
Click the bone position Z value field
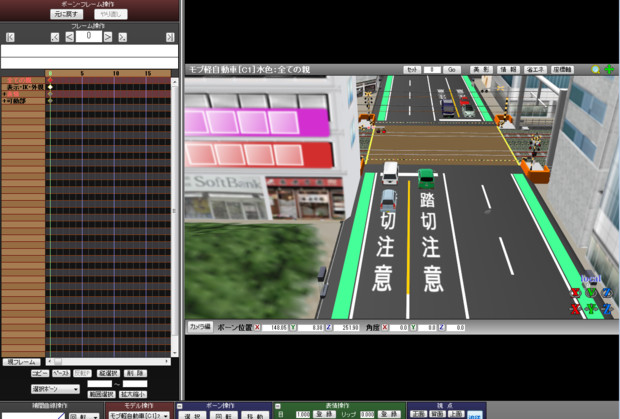pos(346,328)
